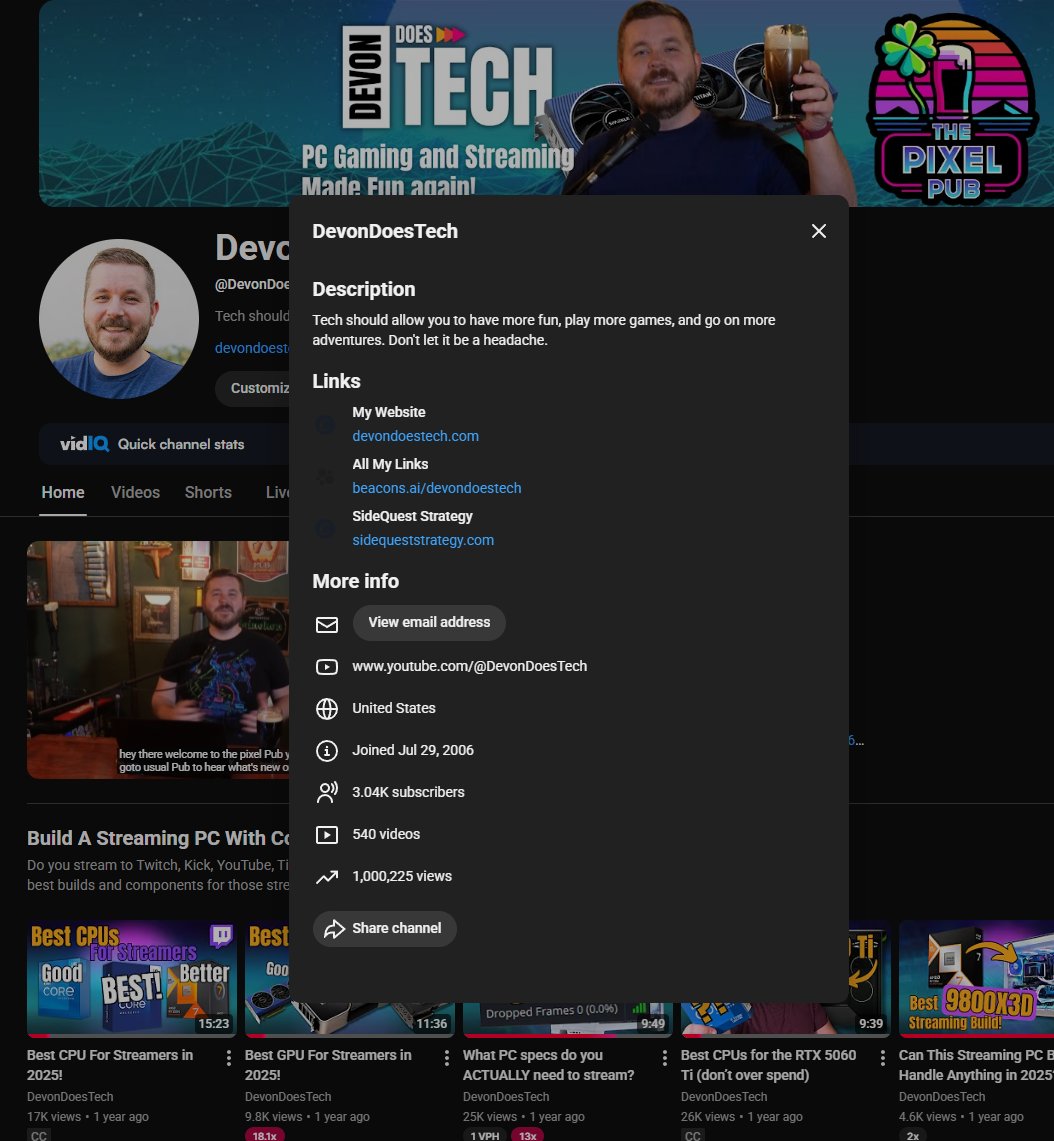Viewport: 1054px width, 1141px height.
Task: Click the Build A Streaming PC section heading
Action: 158,838
